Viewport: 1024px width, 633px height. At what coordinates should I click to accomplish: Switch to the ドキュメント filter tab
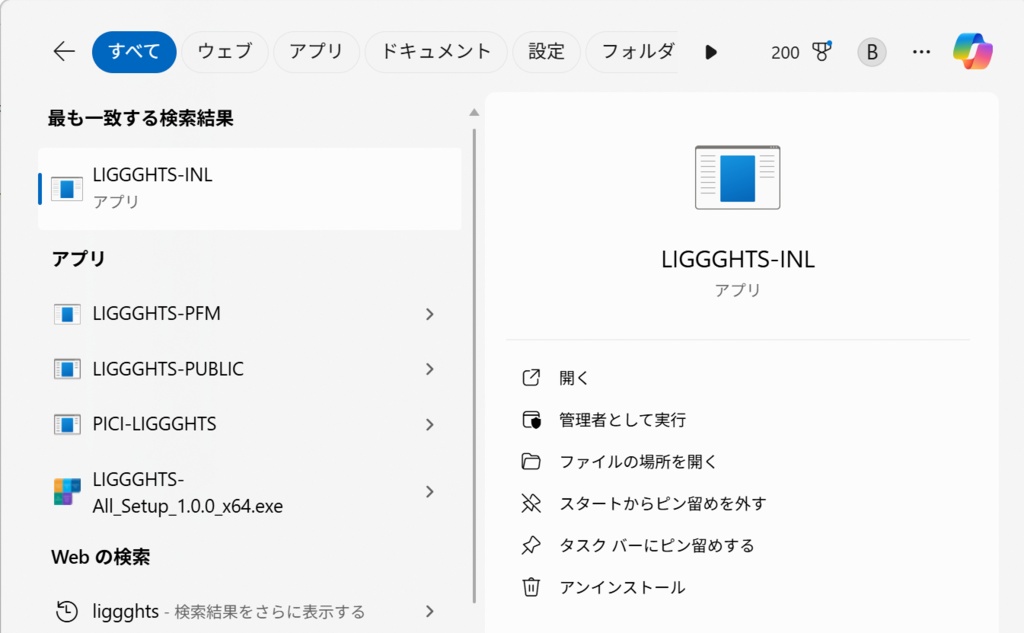point(435,51)
